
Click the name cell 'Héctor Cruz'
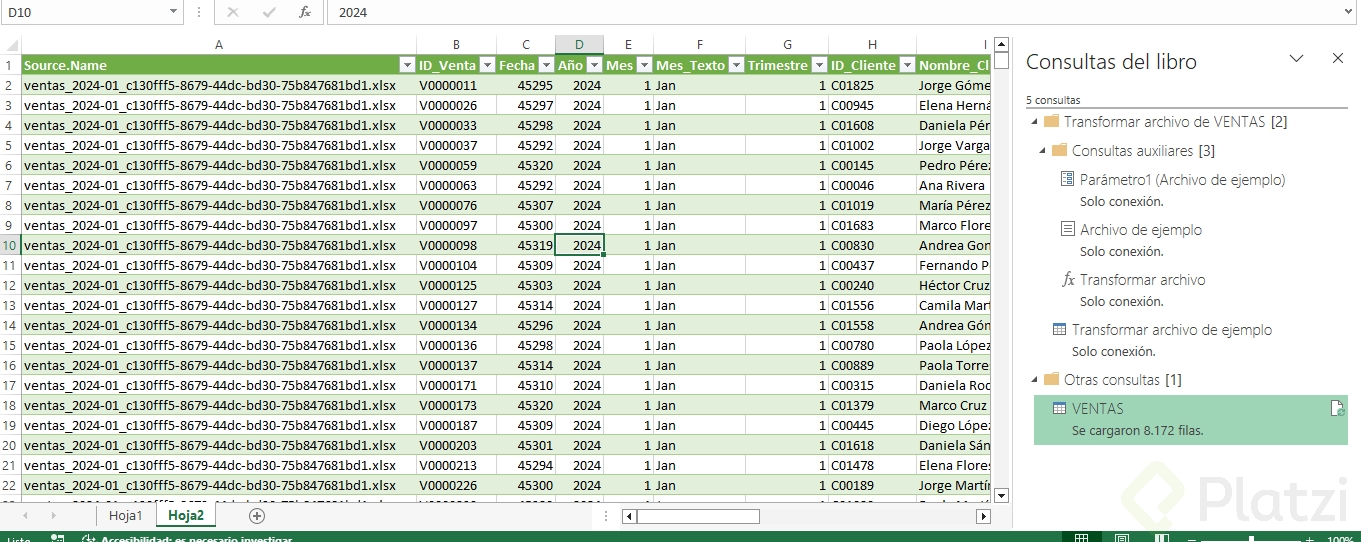point(954,285)
